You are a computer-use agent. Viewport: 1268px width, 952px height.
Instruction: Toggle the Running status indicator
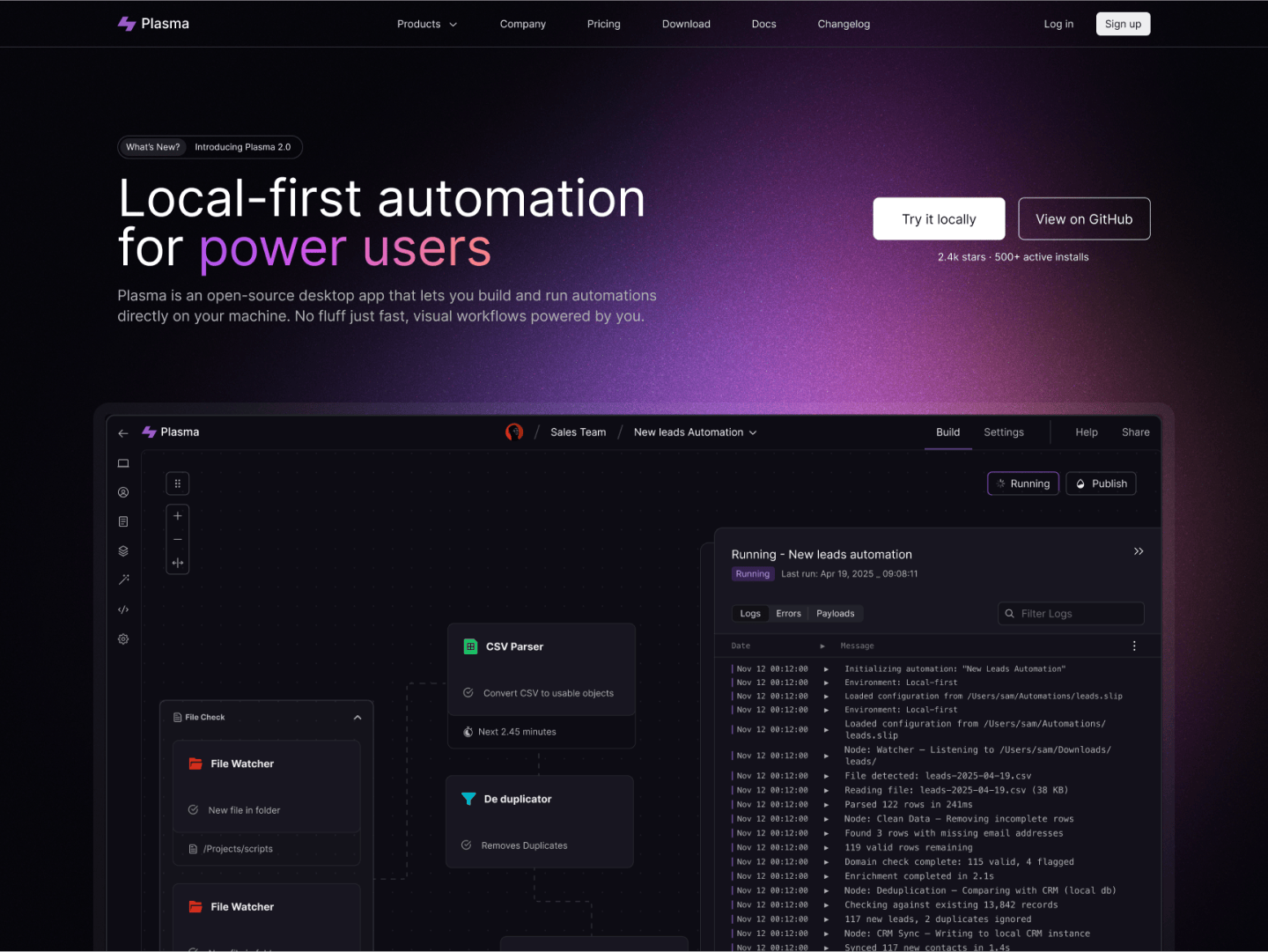click(x=1022, y=483)
